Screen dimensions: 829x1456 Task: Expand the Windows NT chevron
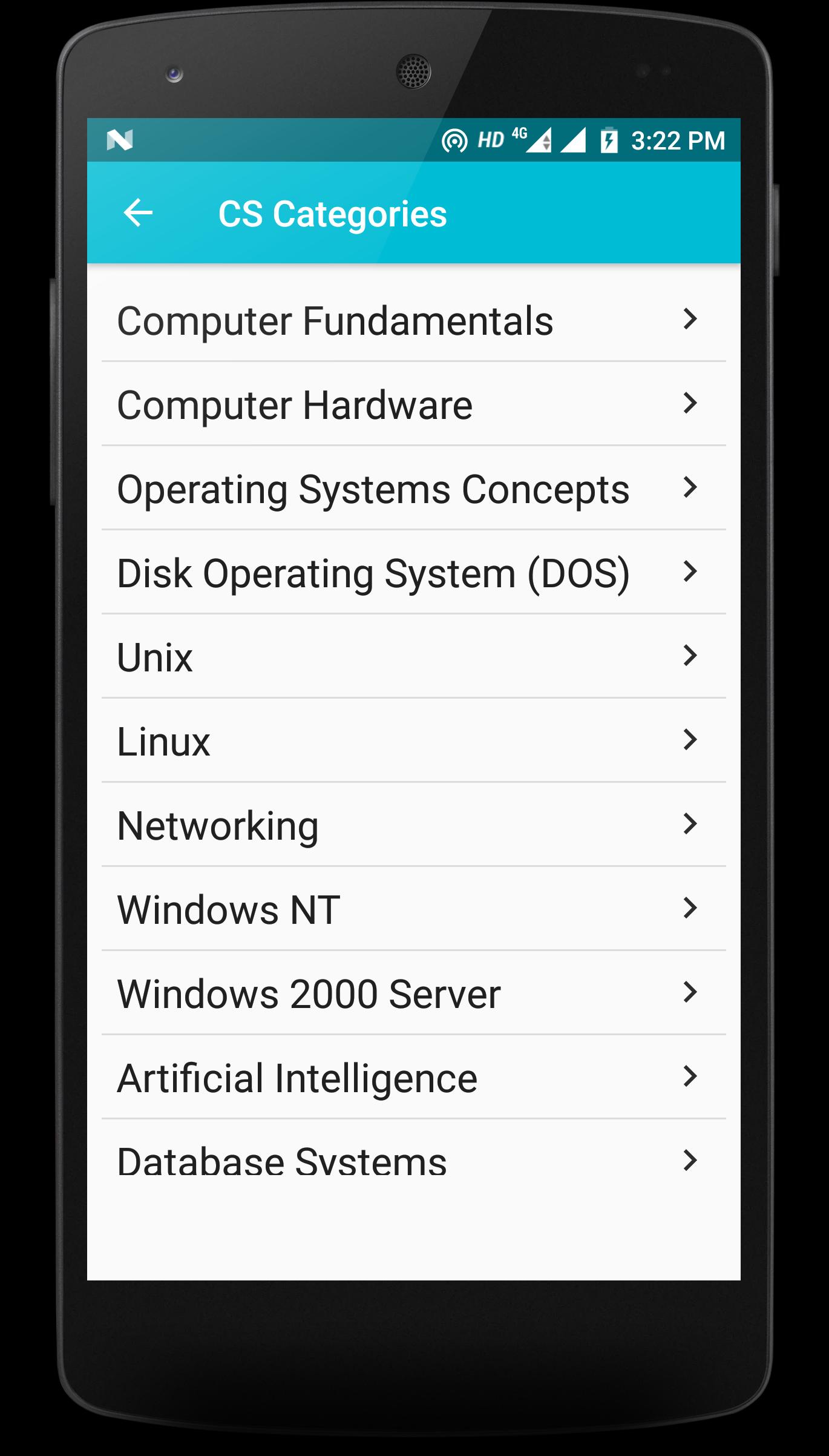pyautogui.click(x=689, y=908)
